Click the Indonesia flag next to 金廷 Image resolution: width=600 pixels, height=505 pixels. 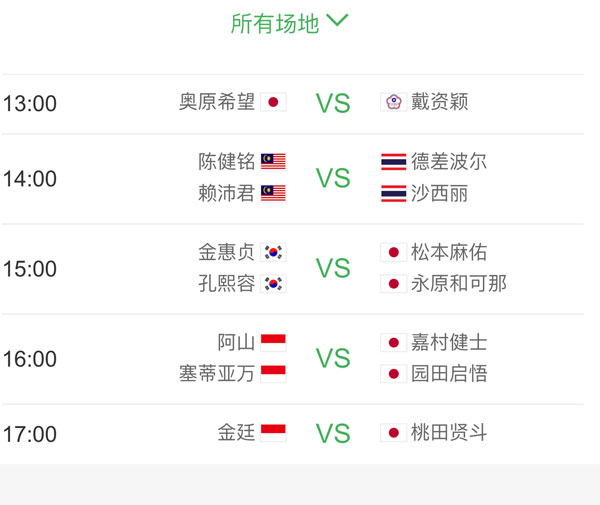(x=273, y=433)
